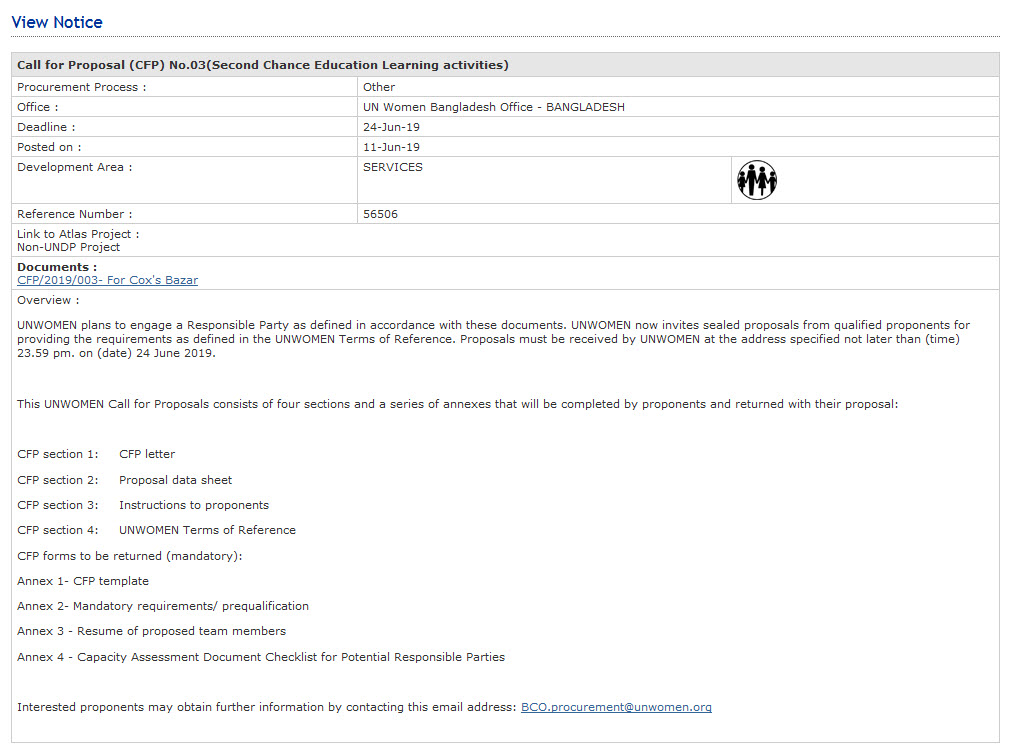
Task: Click the View Notice page heading
Action: [x=57, y=22]
